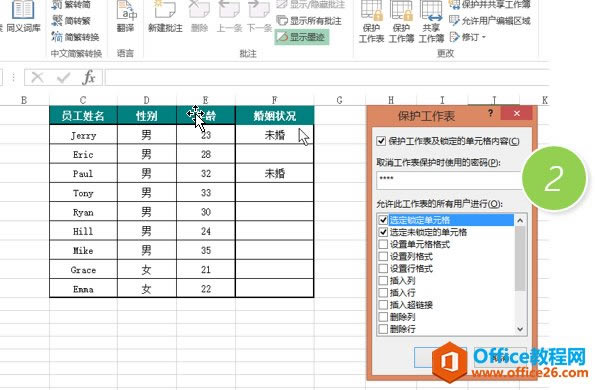Toggle 保护工作表及锁定的单元格内容 checkbox
595x390 pixels.
tap(381, 141)
